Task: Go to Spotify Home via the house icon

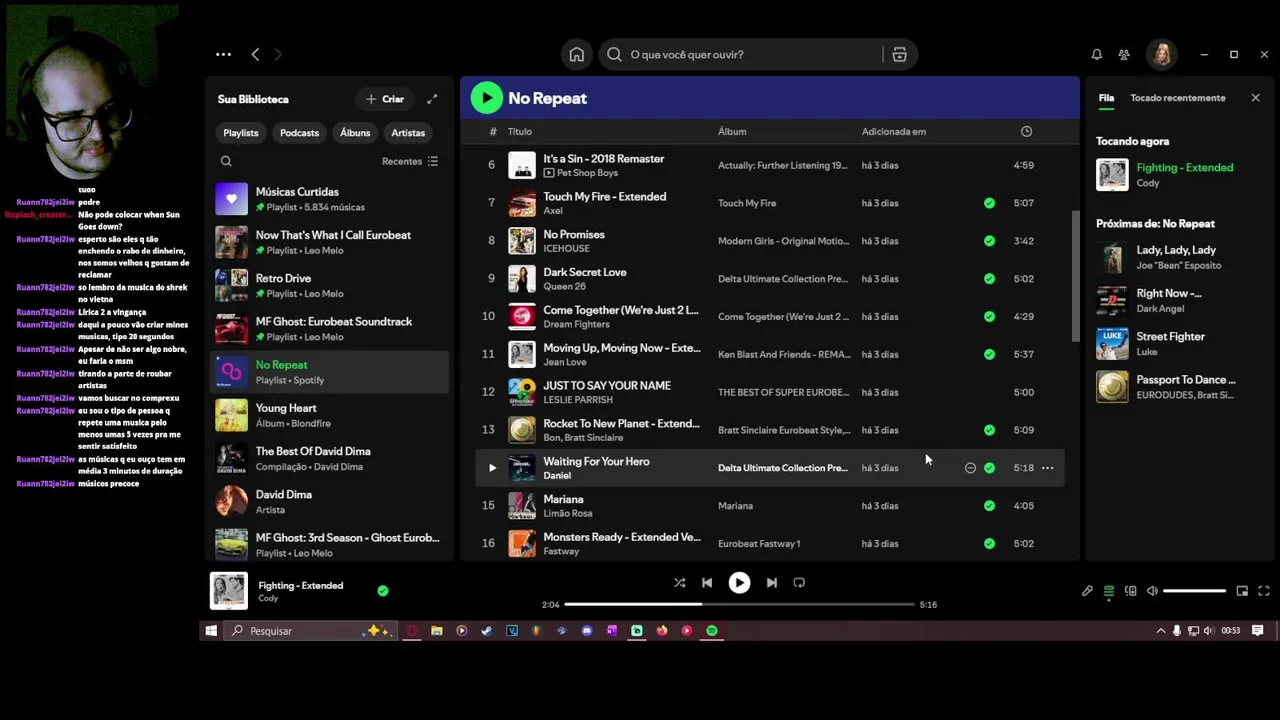Action: click(x=576, y=55)
